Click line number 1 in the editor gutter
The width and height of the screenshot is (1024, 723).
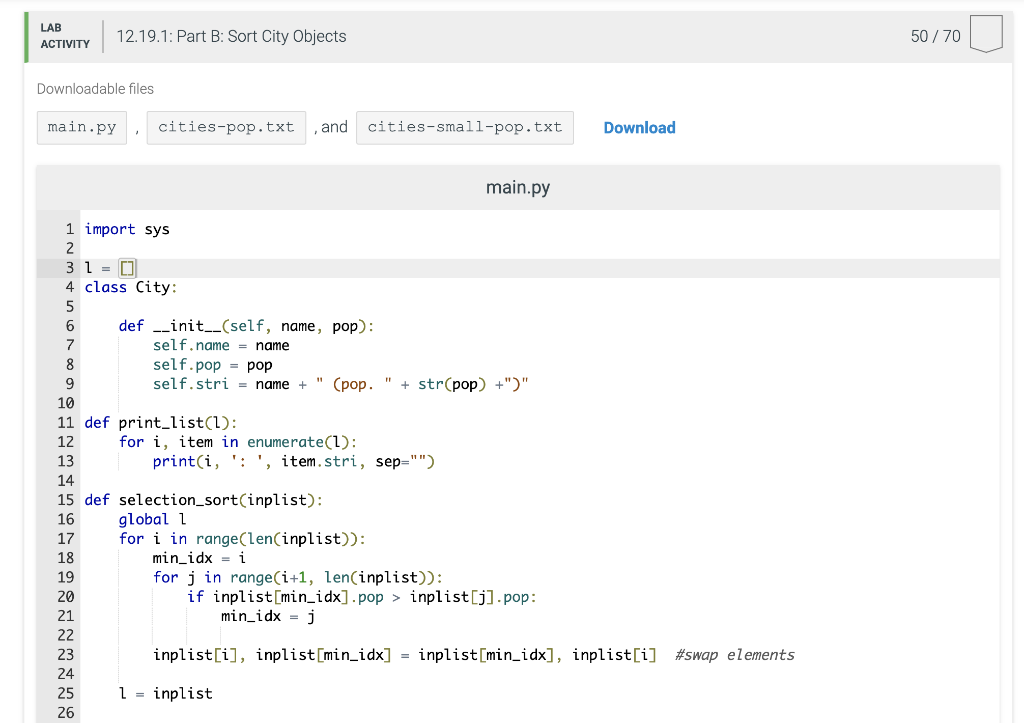(69, 228)
